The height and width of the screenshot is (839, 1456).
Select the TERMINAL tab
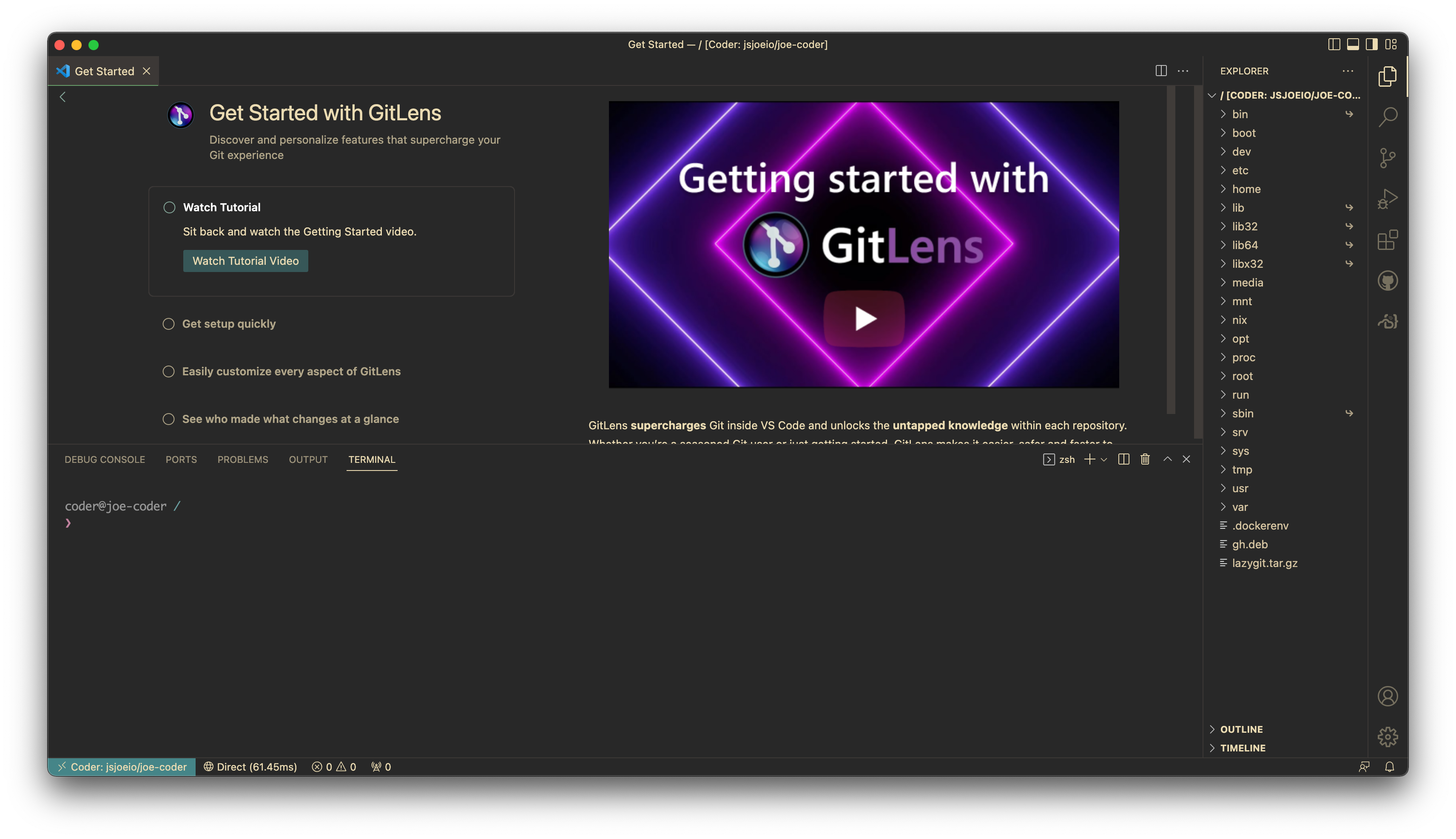[x=372, y=459]
